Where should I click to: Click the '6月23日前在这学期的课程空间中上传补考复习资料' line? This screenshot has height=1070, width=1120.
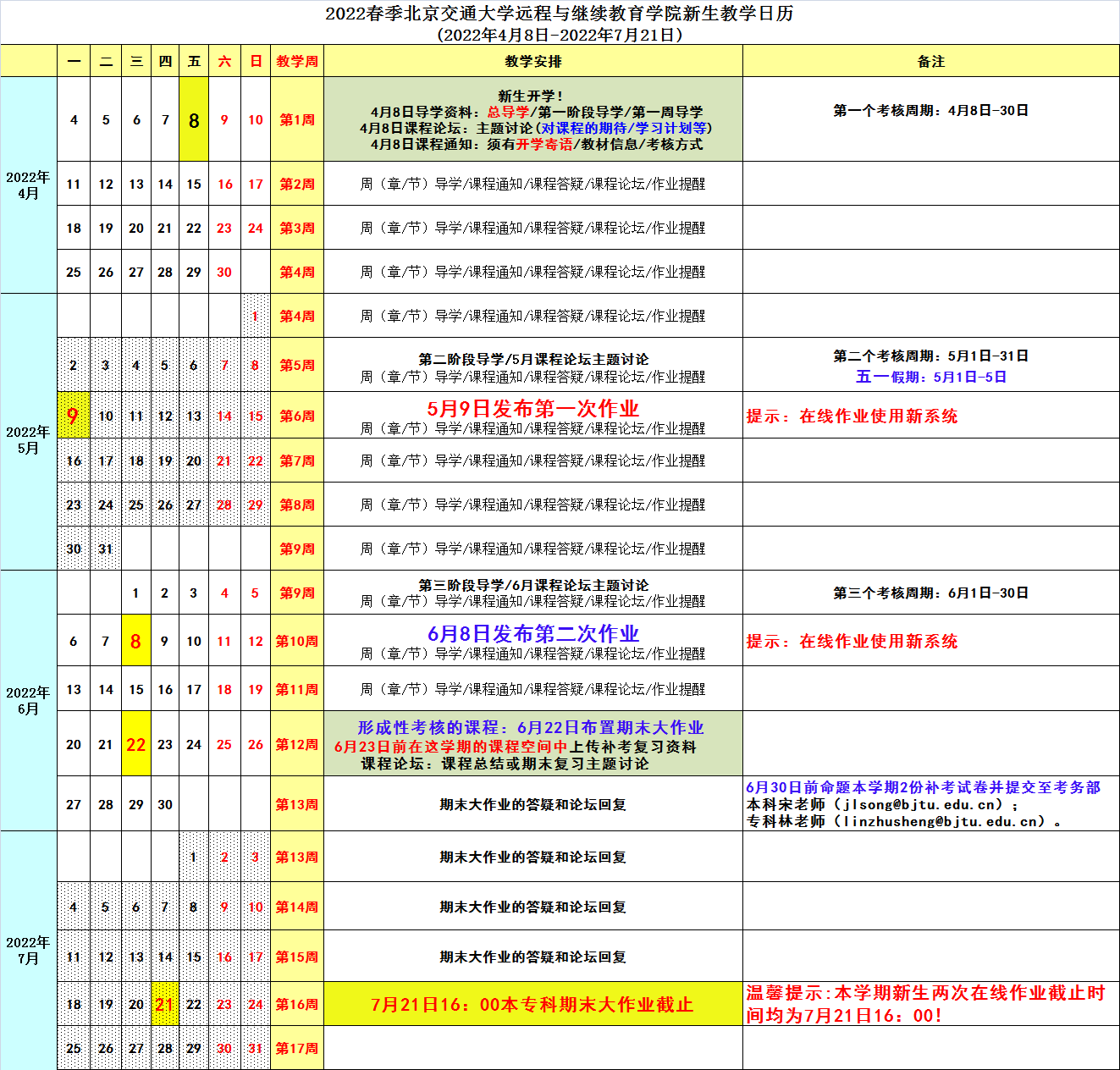516,747
